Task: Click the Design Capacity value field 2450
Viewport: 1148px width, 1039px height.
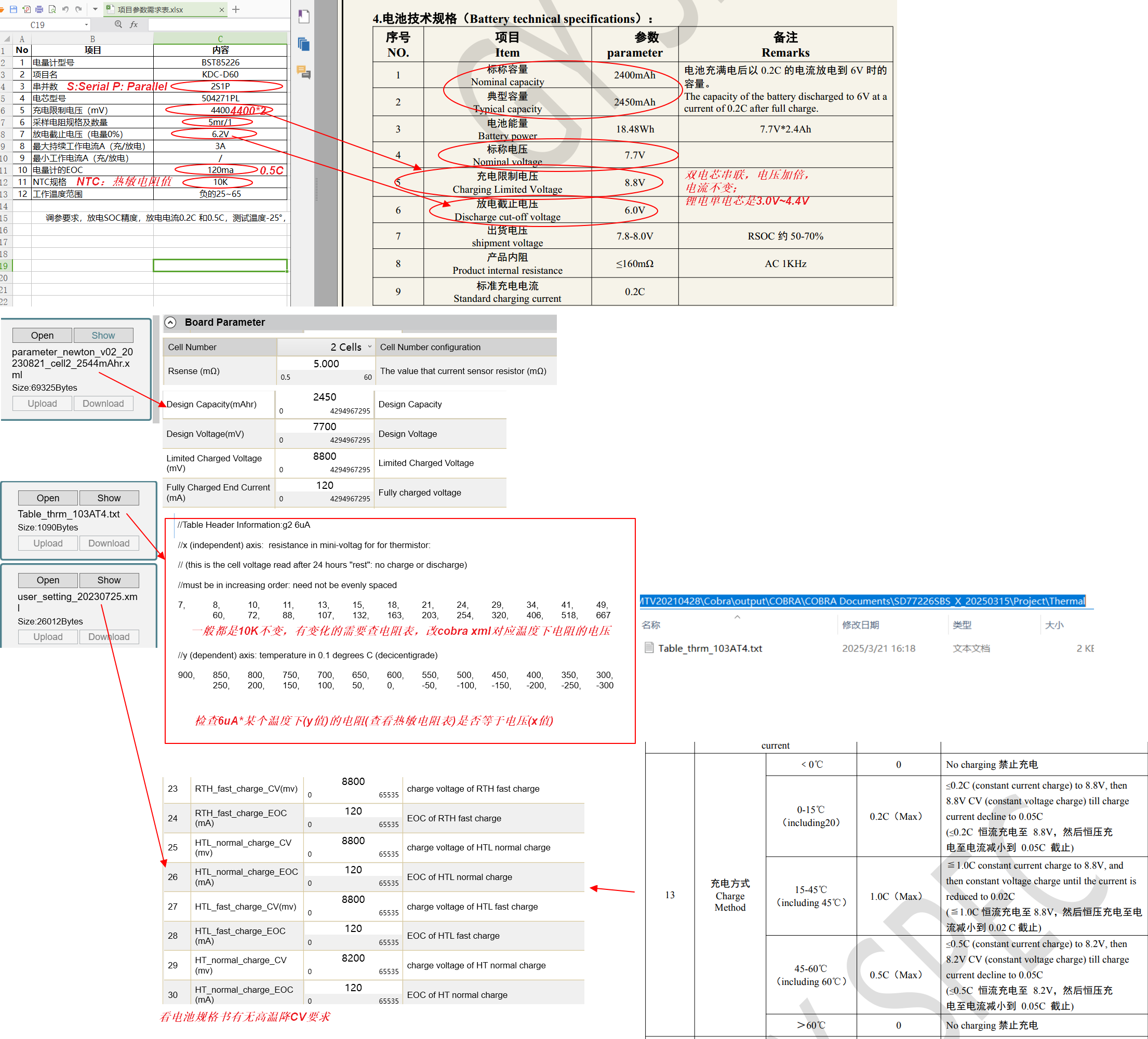Action: pos(325,397)
